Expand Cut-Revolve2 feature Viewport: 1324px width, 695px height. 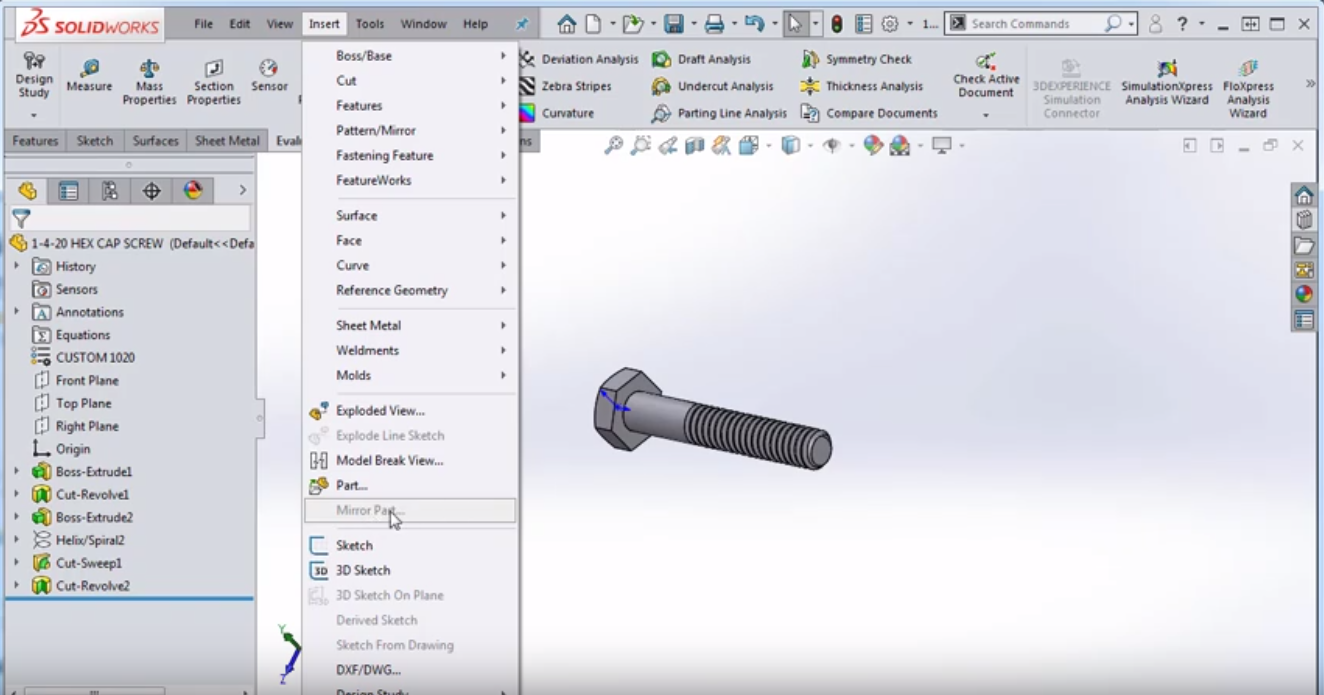click(x=16, y=586)
